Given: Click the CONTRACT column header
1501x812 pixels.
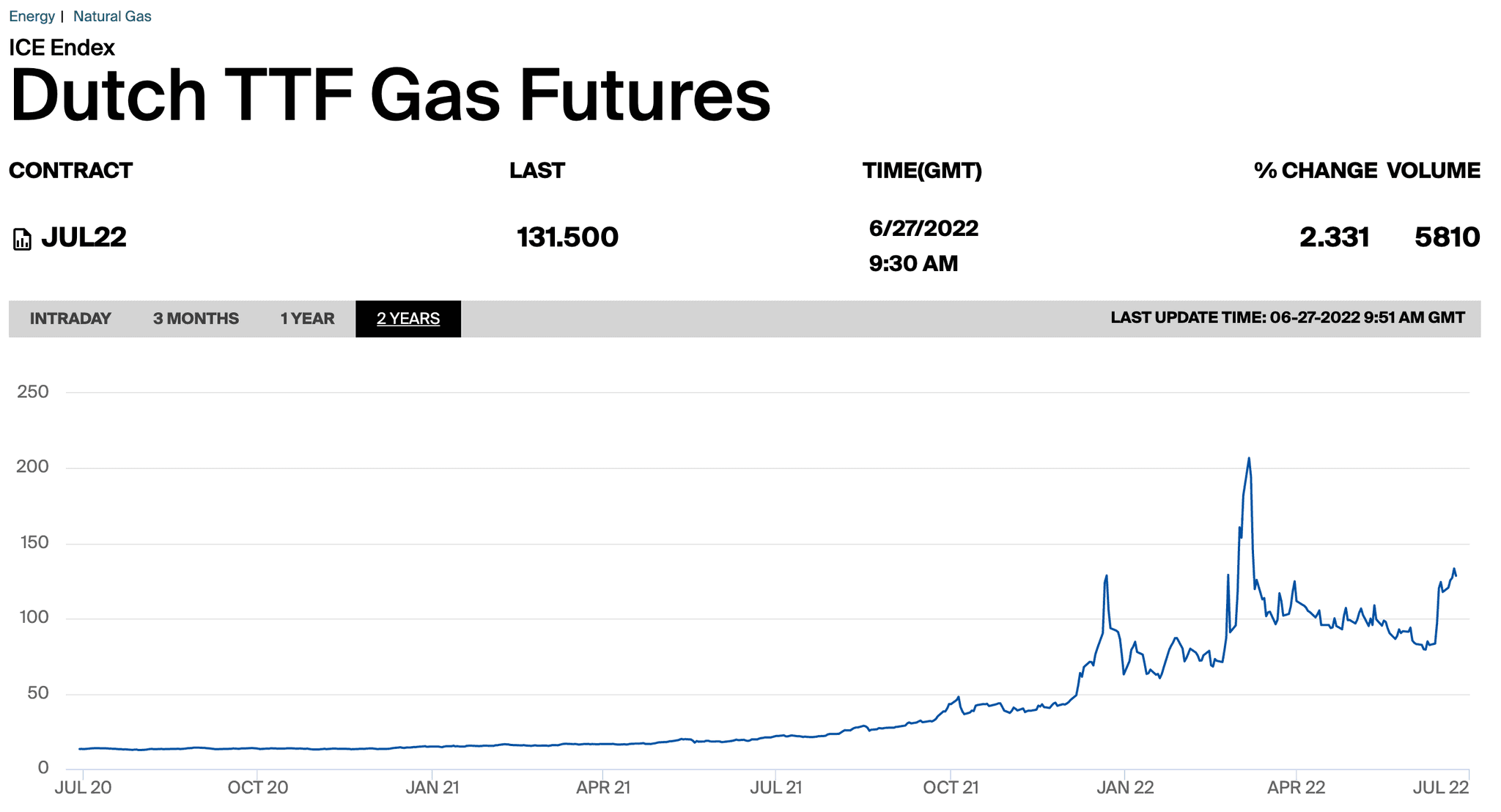Looking at the screenshot, I should 70,171.
